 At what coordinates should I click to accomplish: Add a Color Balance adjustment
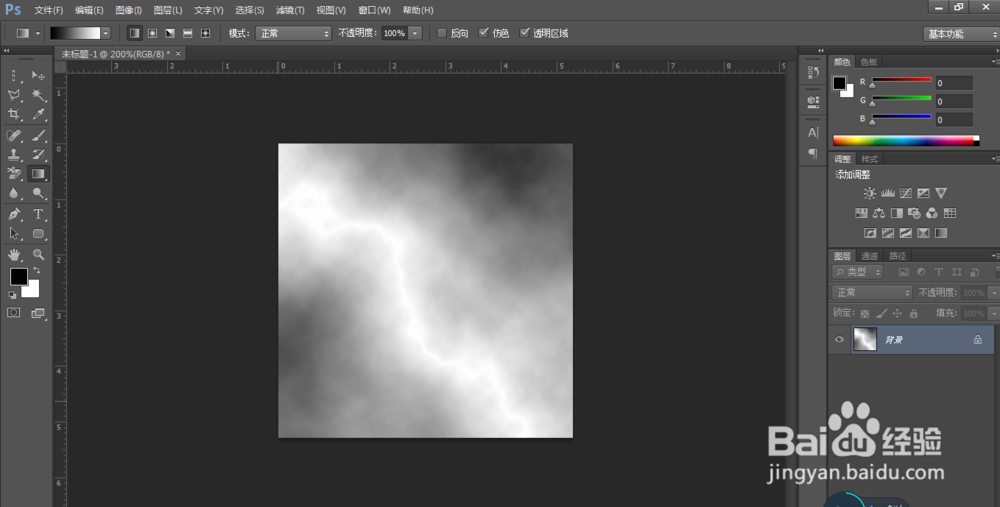pos(879,213)
